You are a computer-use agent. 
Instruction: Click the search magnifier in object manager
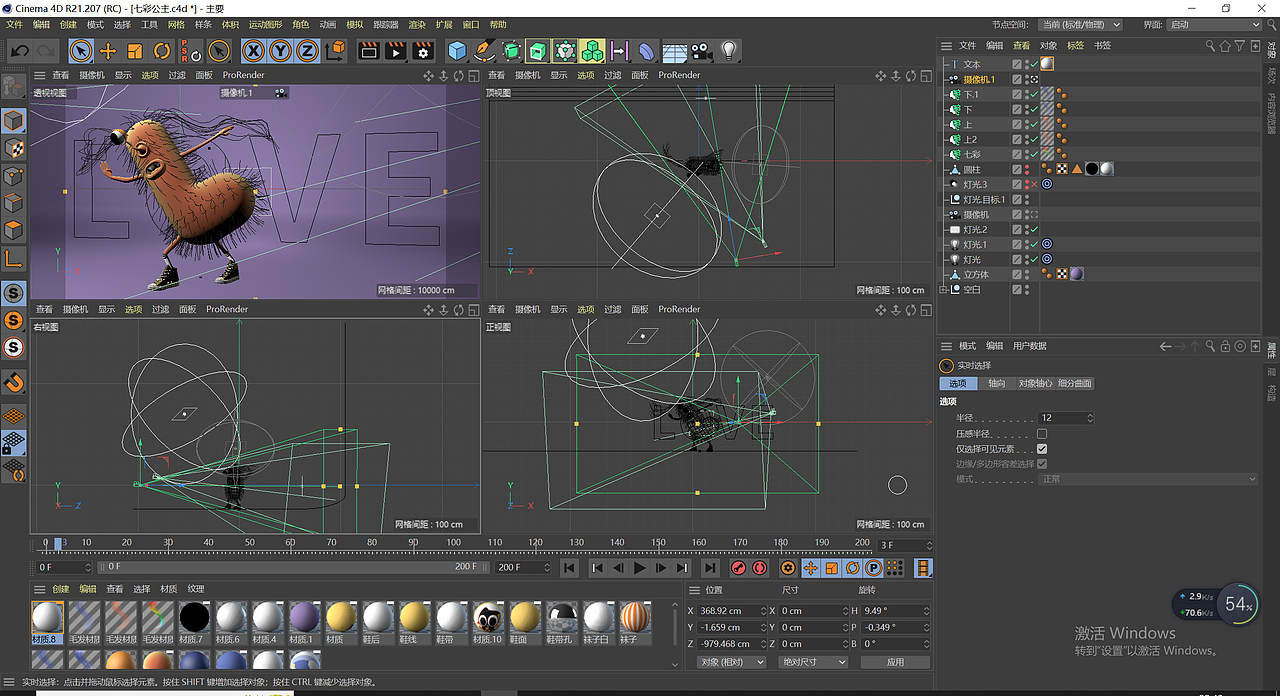(x=1210, y=45)
